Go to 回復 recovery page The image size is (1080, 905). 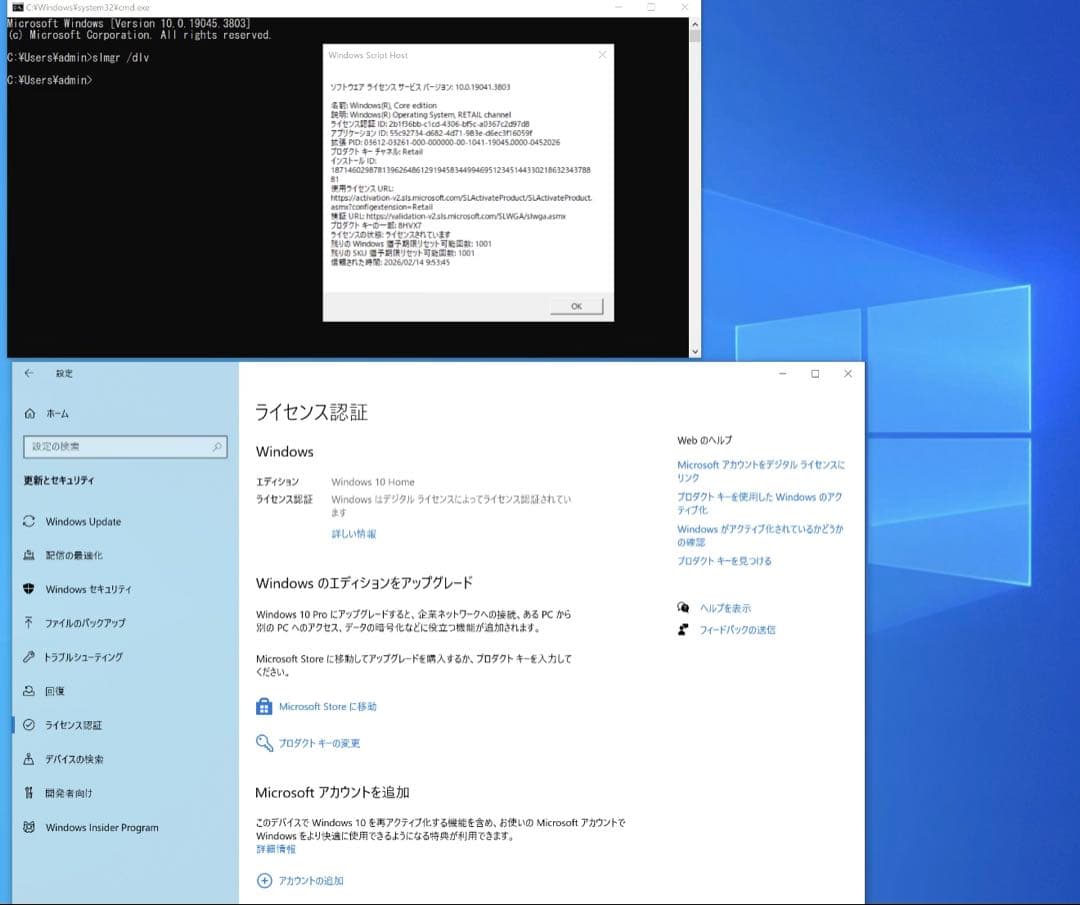coord(54,691)
